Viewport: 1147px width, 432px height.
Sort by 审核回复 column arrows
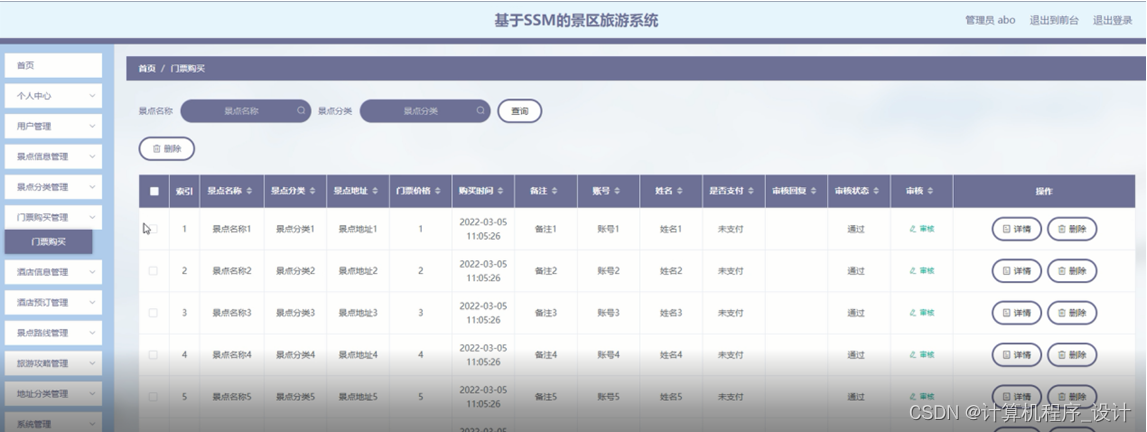click(x=813, y=192)
